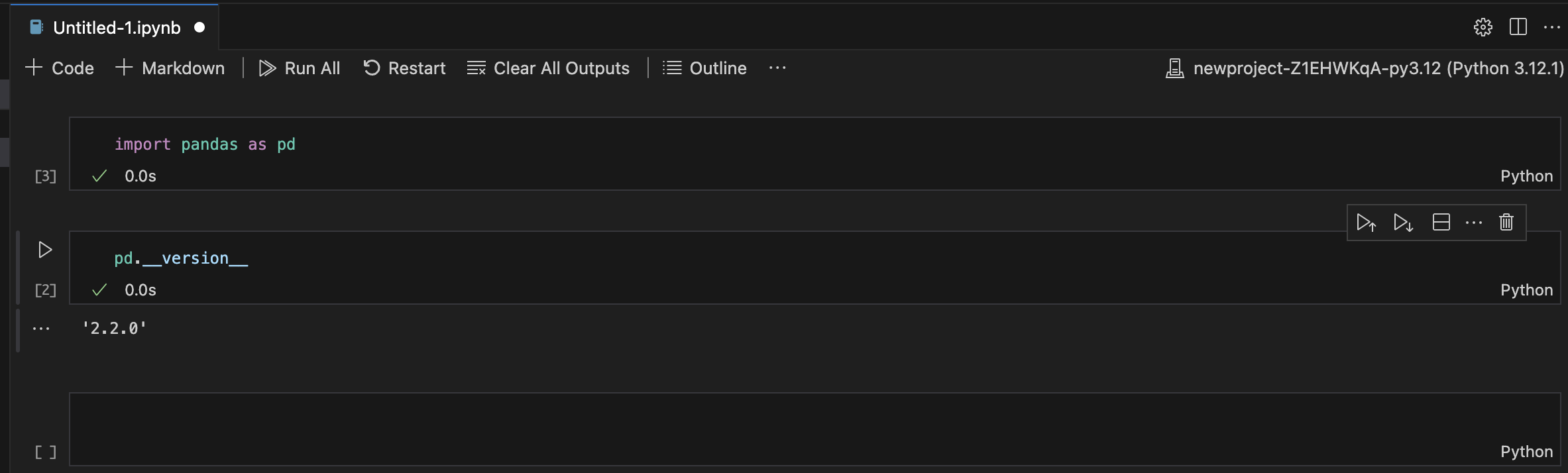Open notebook settings gear icon

tap(1483, 27)
